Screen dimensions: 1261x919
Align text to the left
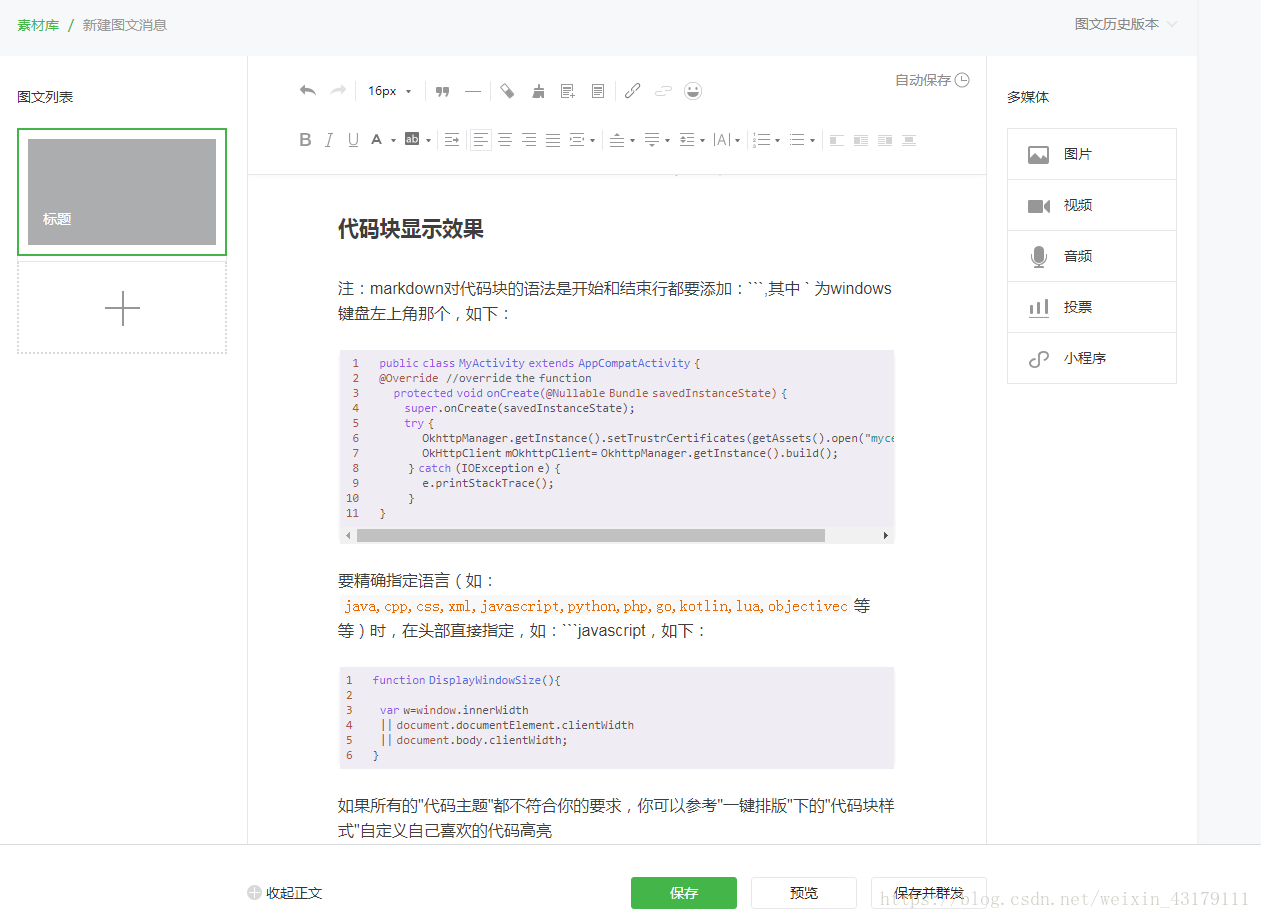(481, 140)
